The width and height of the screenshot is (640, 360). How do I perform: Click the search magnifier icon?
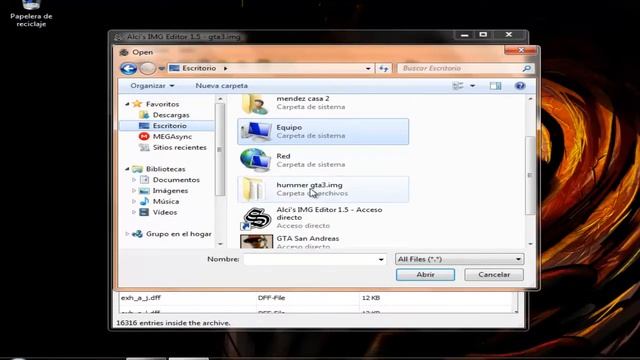[x=527, y=69]
